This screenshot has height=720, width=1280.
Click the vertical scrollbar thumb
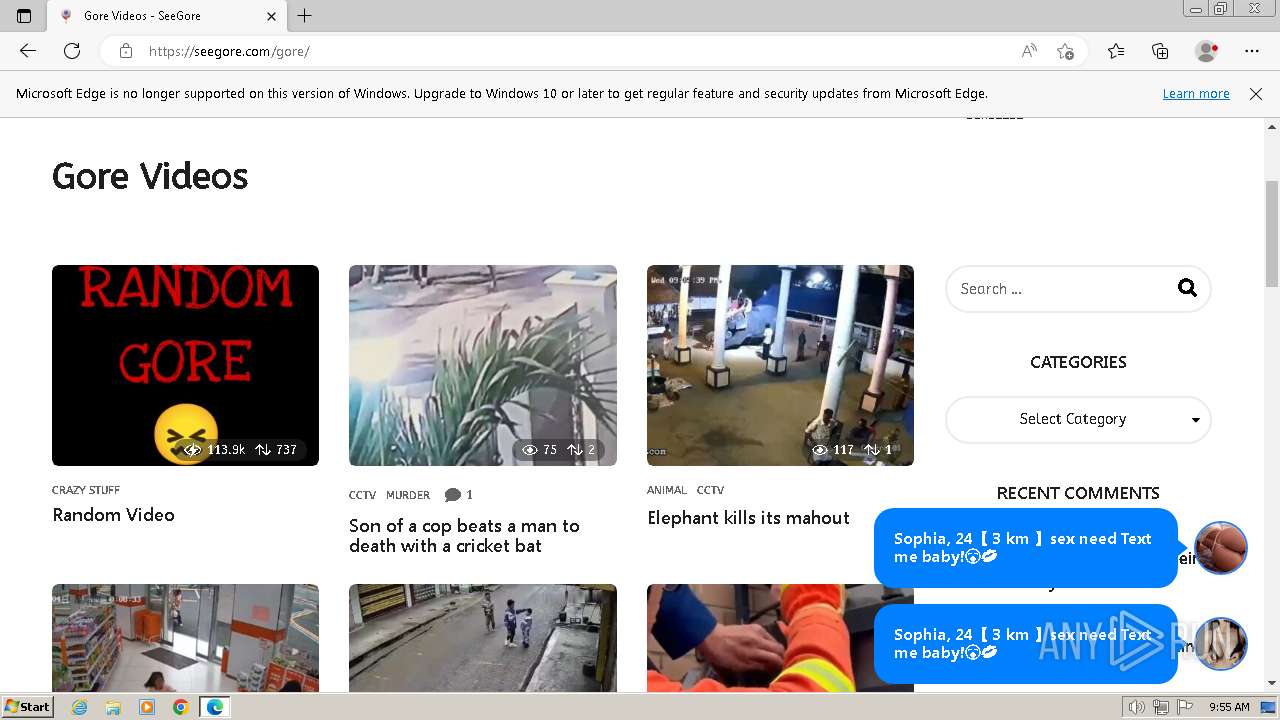[1272, 232]
